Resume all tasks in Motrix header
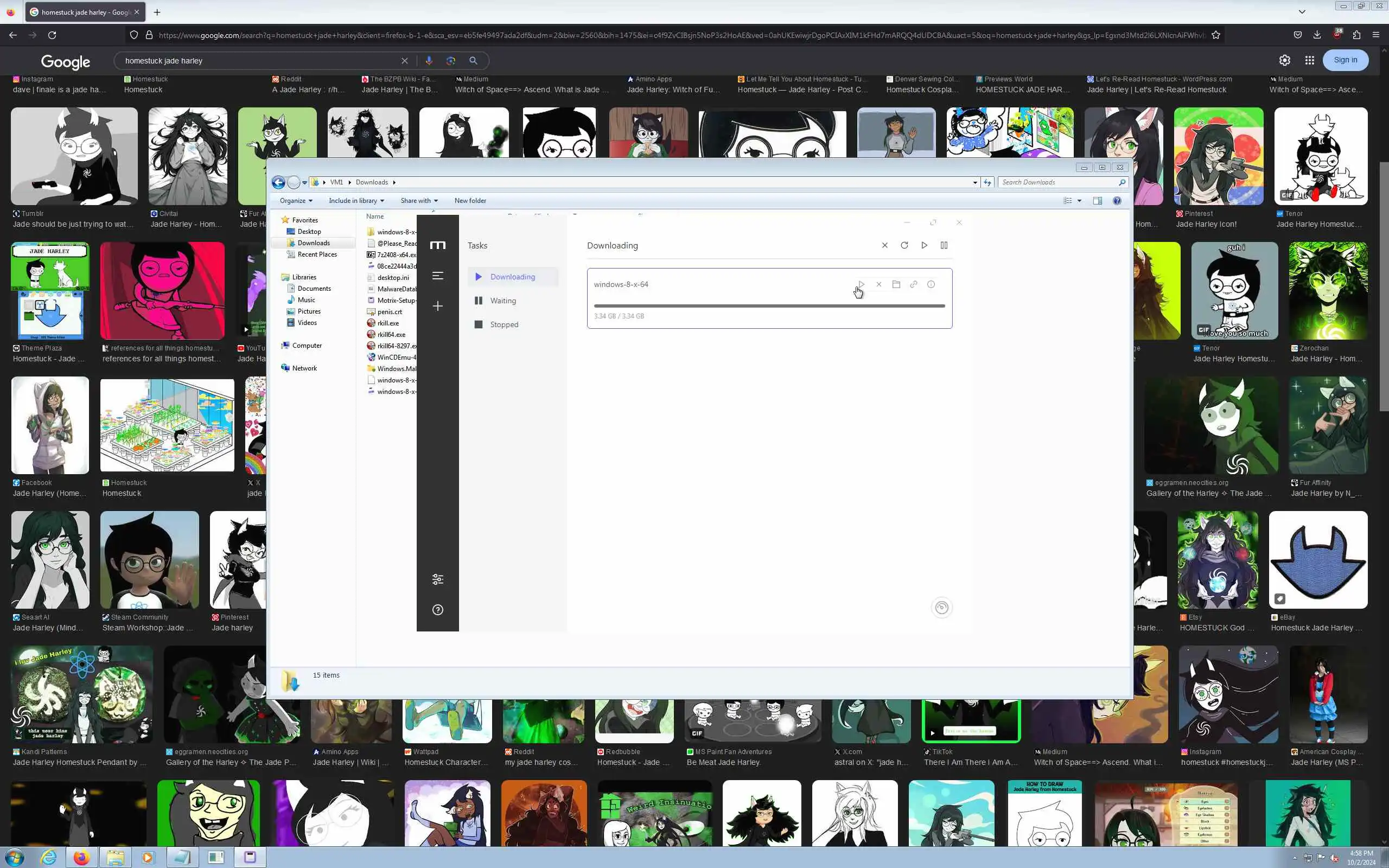The image size is (1389, 868). pyautogui.click(x=924, y=245)
